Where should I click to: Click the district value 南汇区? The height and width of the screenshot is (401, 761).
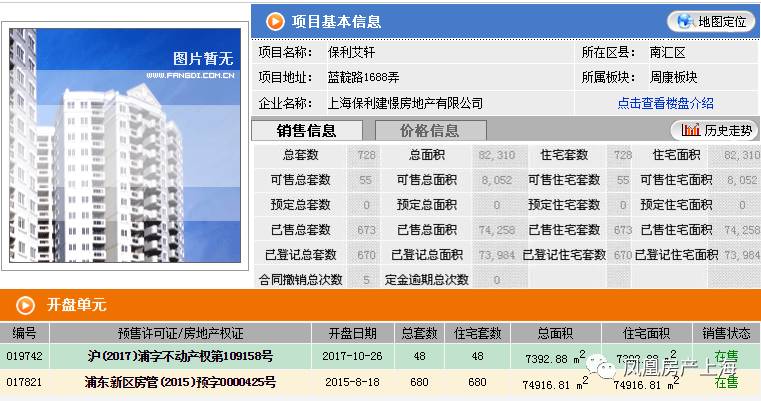click(668, 52)
